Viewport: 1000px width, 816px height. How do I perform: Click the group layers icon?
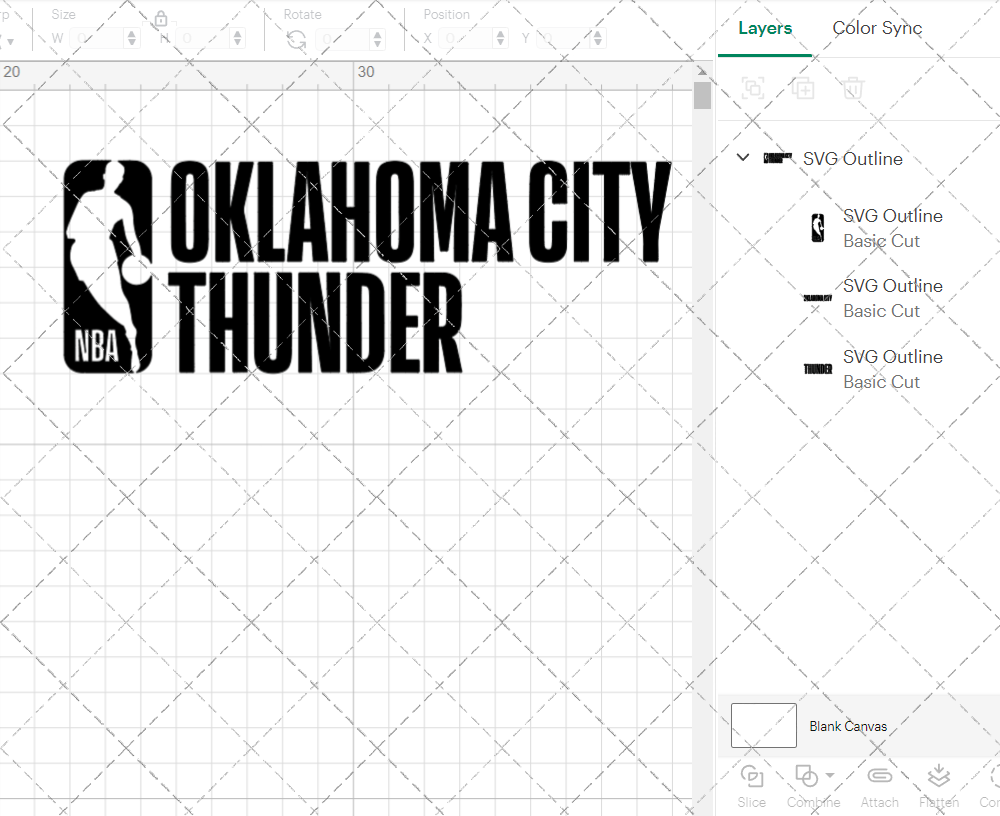(752, 88)
